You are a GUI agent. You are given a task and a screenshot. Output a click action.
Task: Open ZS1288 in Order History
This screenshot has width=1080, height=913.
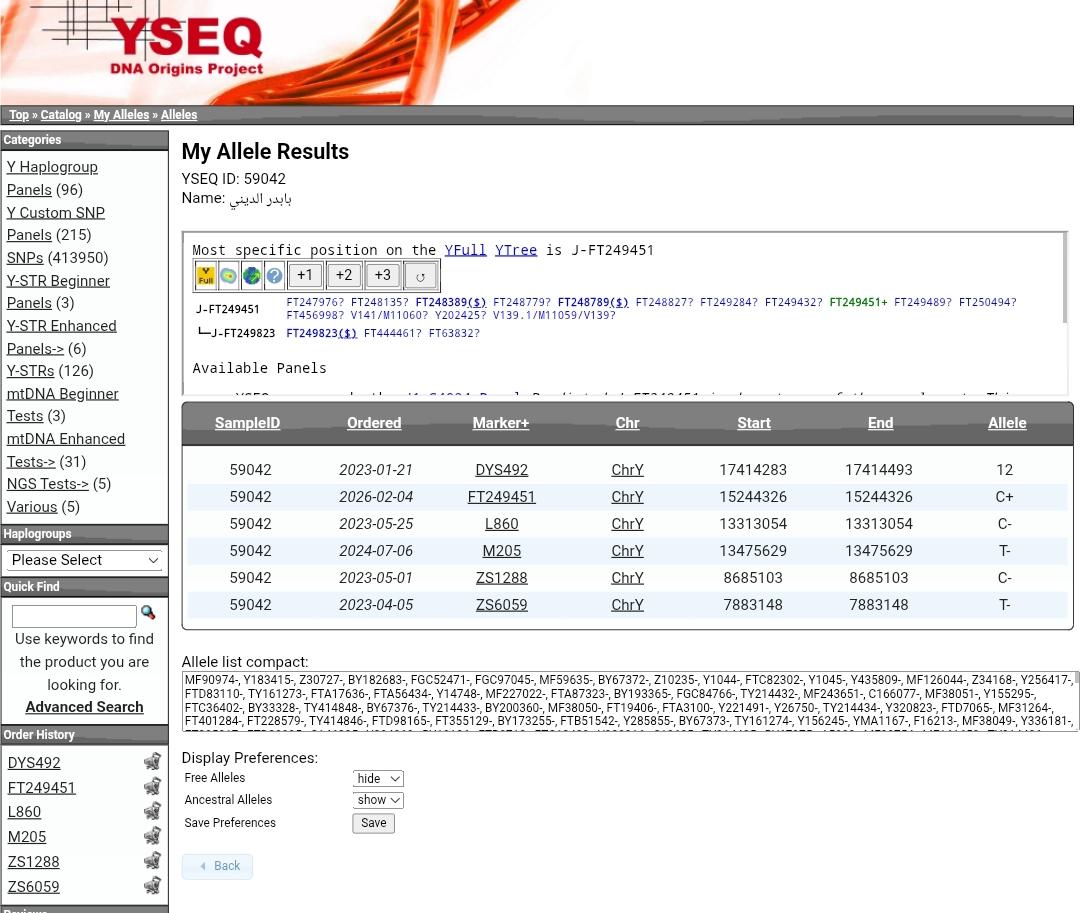[x=34, y=862]
